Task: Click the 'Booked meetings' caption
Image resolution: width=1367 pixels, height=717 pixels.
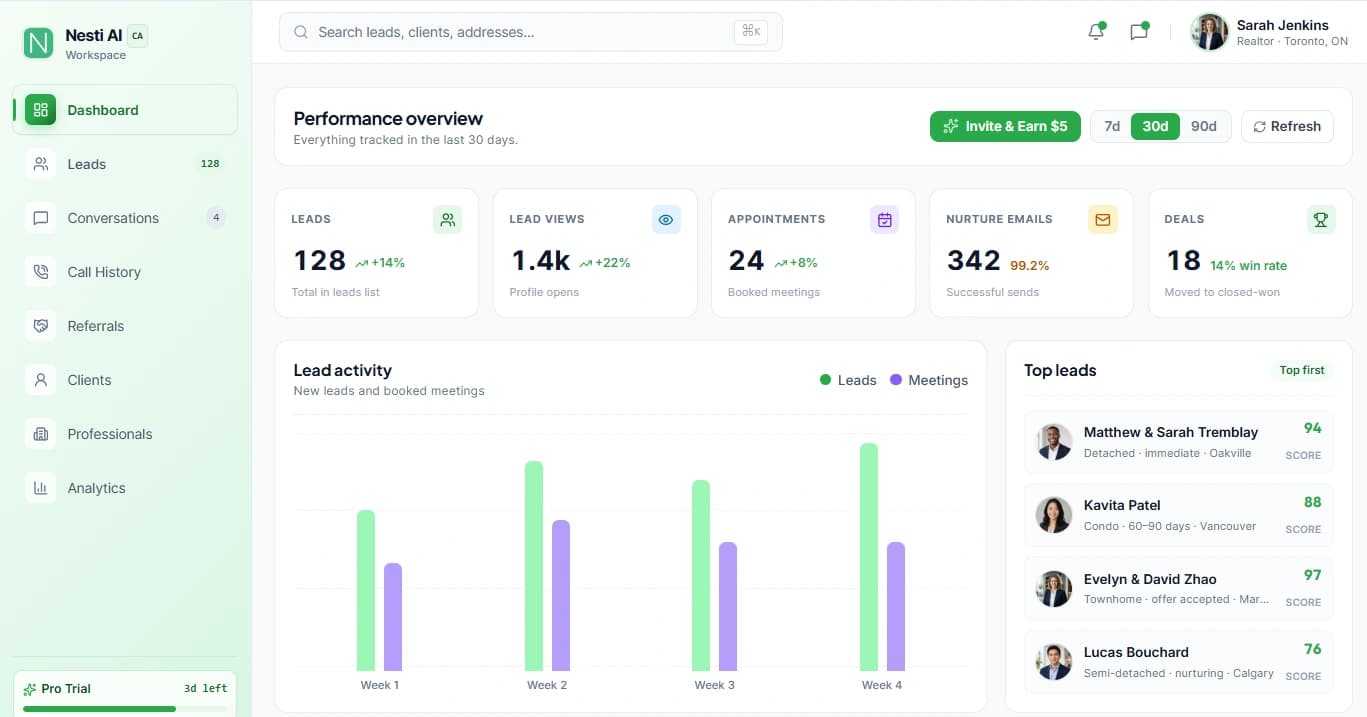Action: click(x=774, y=292)
